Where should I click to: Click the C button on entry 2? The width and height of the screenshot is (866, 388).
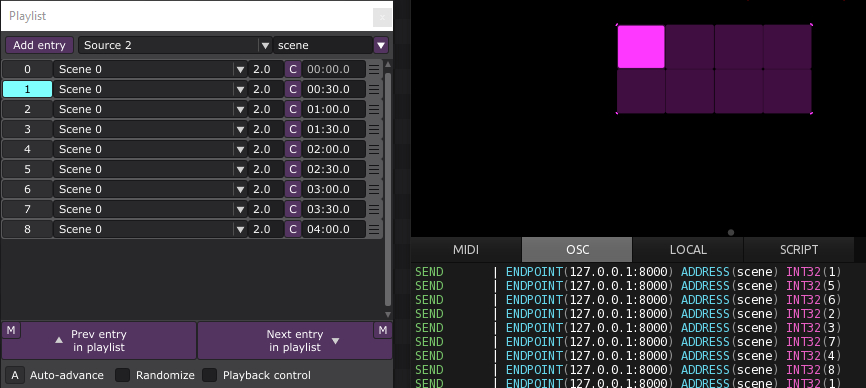(x=293, y=109)
